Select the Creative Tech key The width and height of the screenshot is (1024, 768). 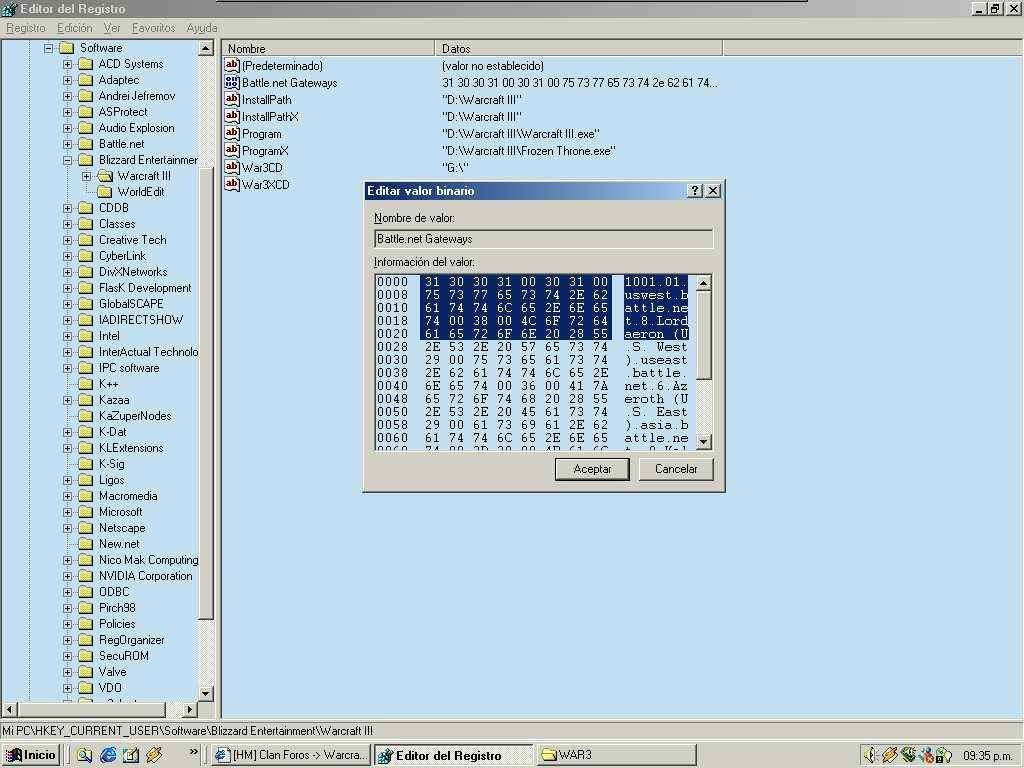pos(133,240)
